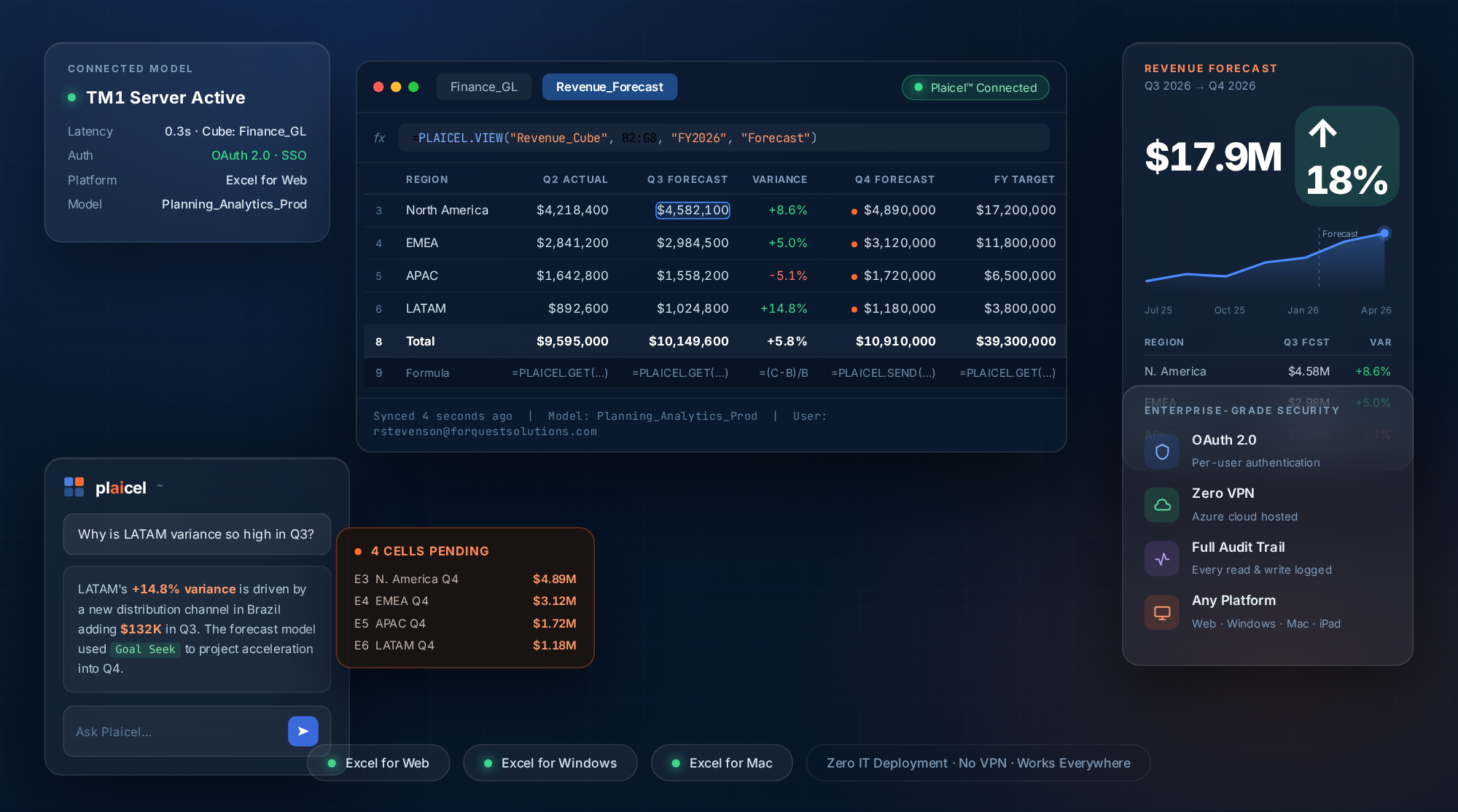Click the Excel for Web platform value
Viewport: 1458px width, 812px height.
coord(266,180)
